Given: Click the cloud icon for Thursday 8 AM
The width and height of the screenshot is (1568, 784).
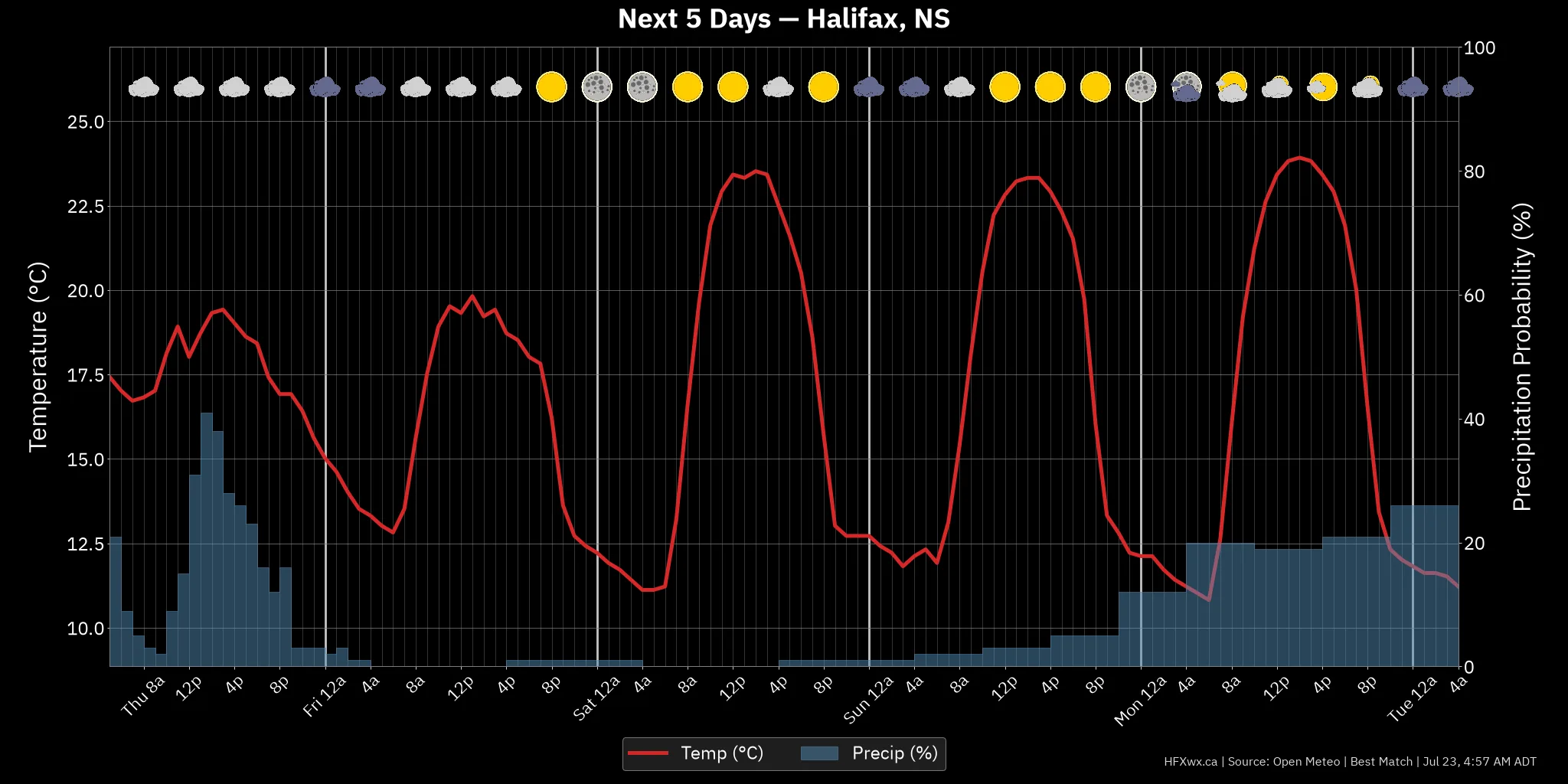Looking at the screenshot, I should coord(144,87).
